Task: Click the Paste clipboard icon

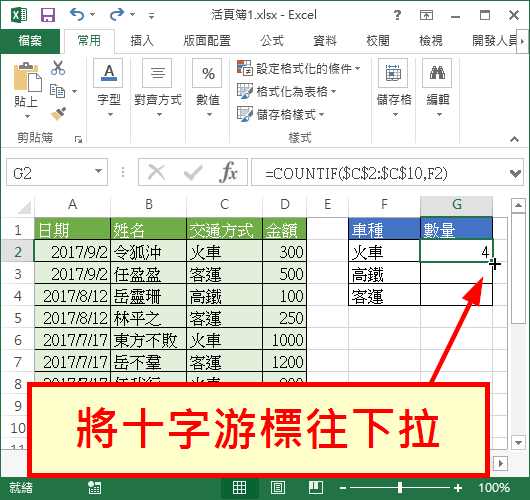Action: click(x=27, y=77)
